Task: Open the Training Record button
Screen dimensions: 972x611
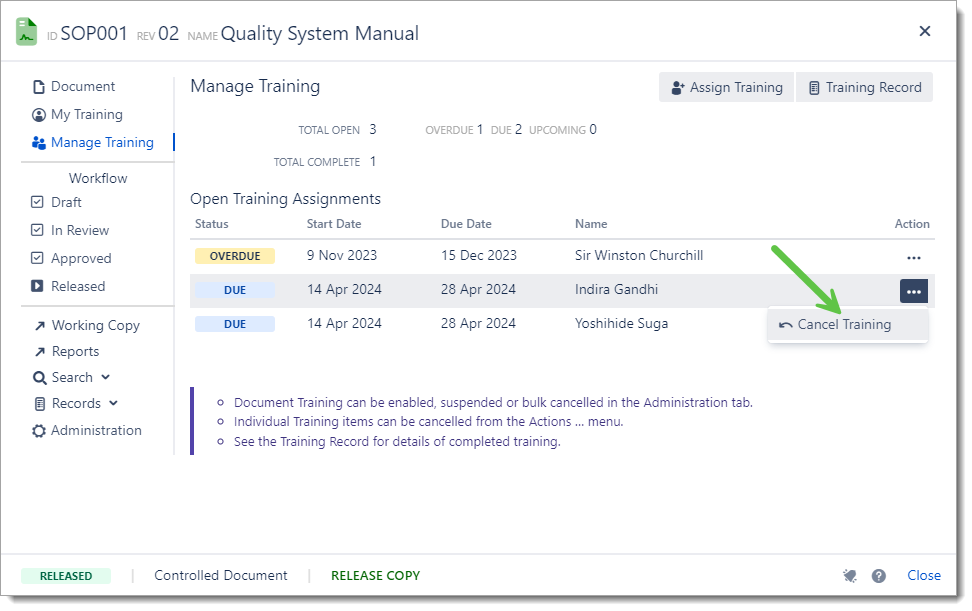Action: 864,88
